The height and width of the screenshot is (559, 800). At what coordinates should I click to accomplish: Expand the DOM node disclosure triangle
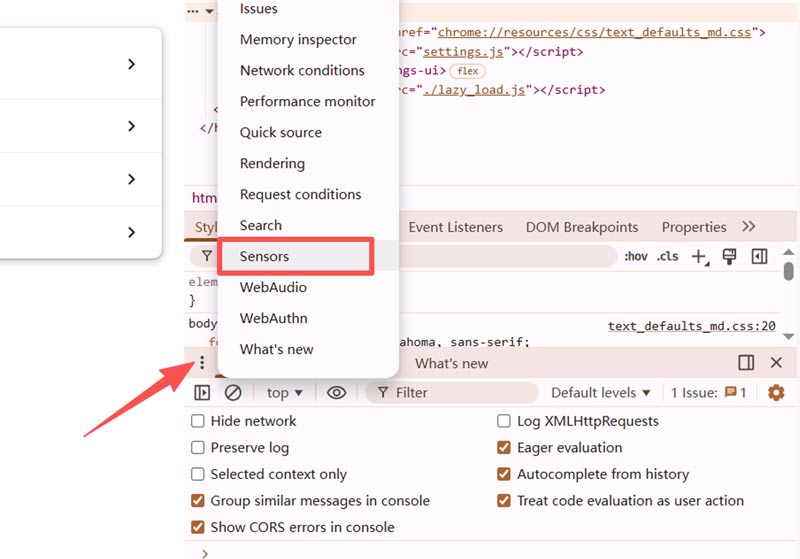210,11
